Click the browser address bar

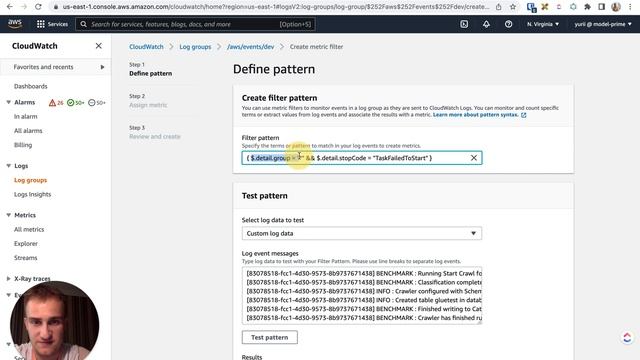(x=276, y=7)
